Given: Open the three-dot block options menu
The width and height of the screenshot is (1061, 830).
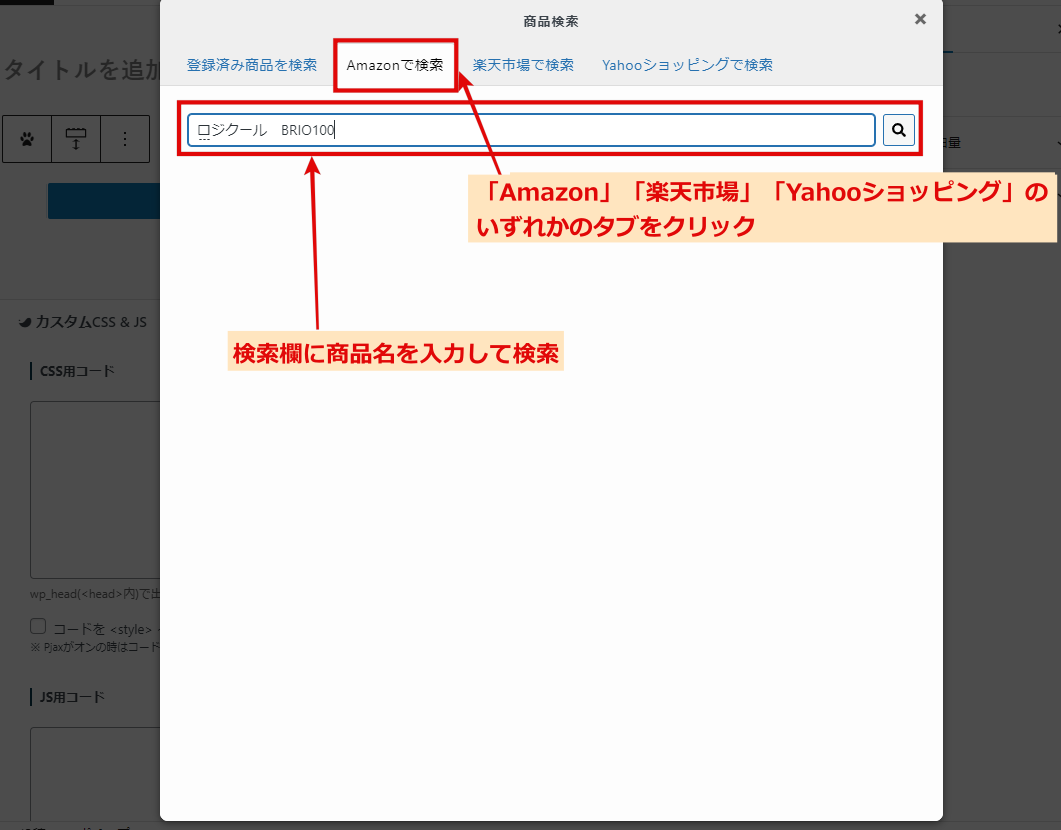Looking at the screenshot, I should point(125,139).
